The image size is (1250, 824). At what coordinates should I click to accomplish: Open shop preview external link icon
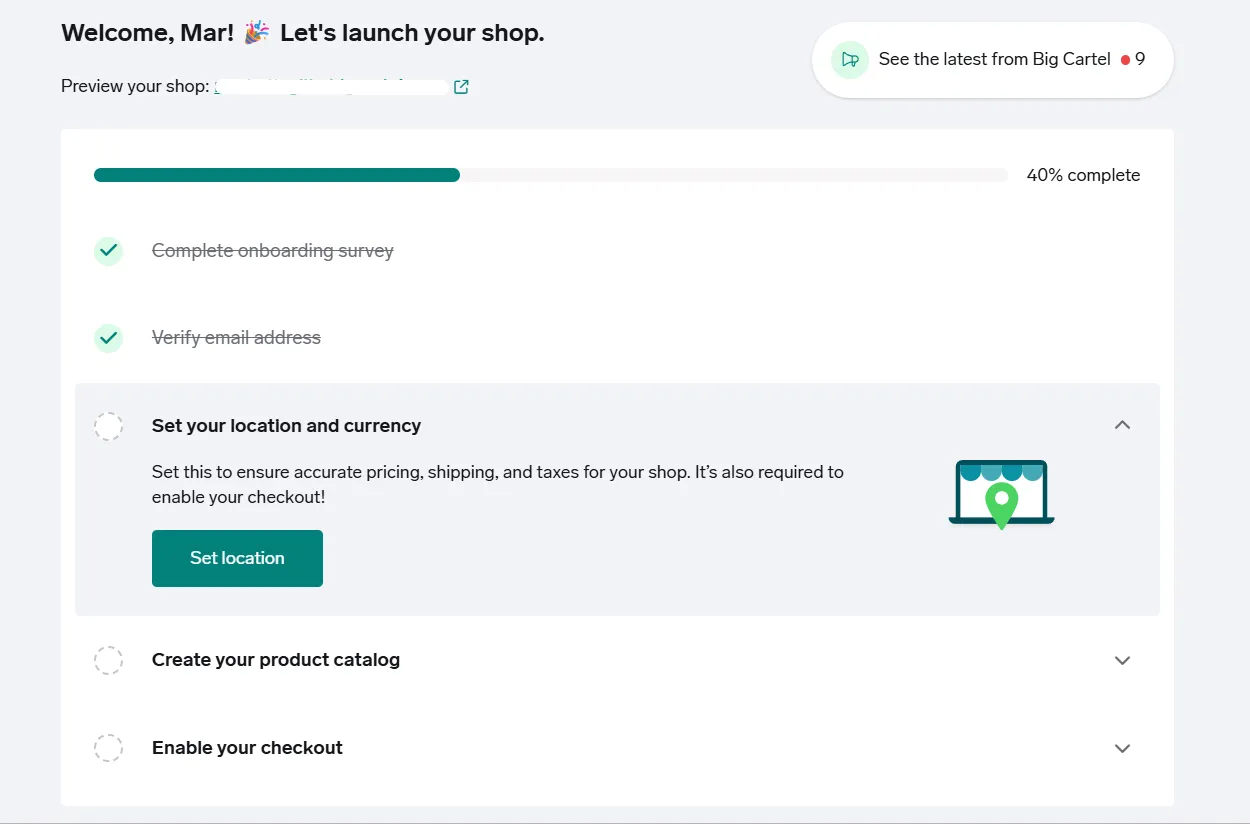point(461,87)
